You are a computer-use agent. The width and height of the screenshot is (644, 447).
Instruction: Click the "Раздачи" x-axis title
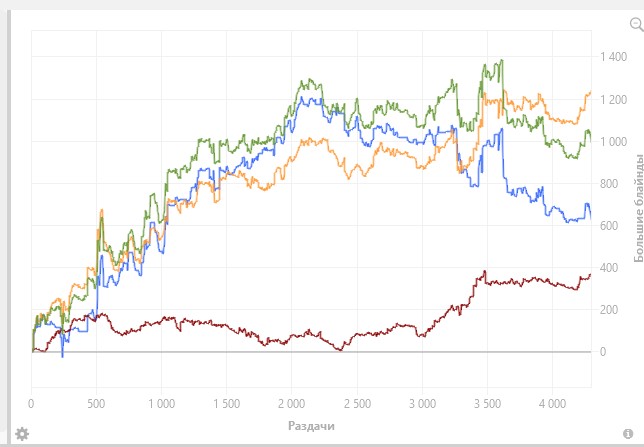[311, 426]
